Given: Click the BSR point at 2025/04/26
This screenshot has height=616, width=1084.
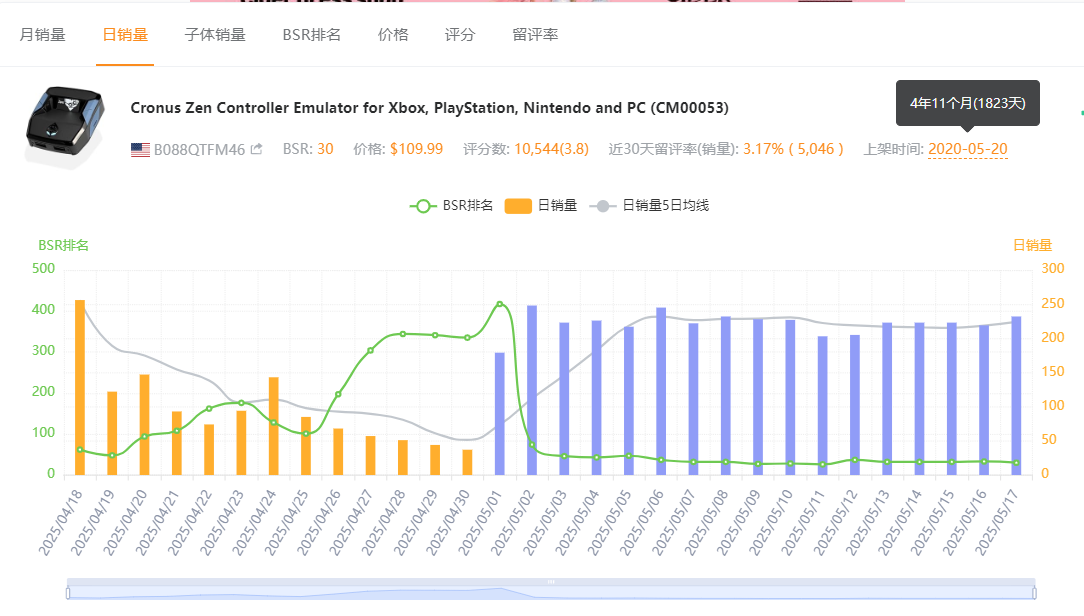Looking at the screenshot, I should (x=338, y=394).
